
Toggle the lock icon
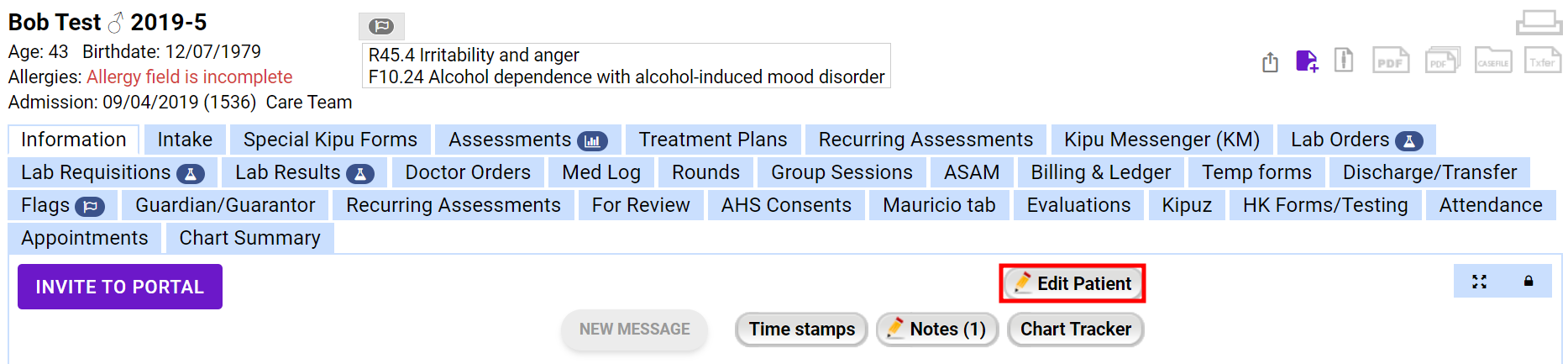tap(1529, 282)
